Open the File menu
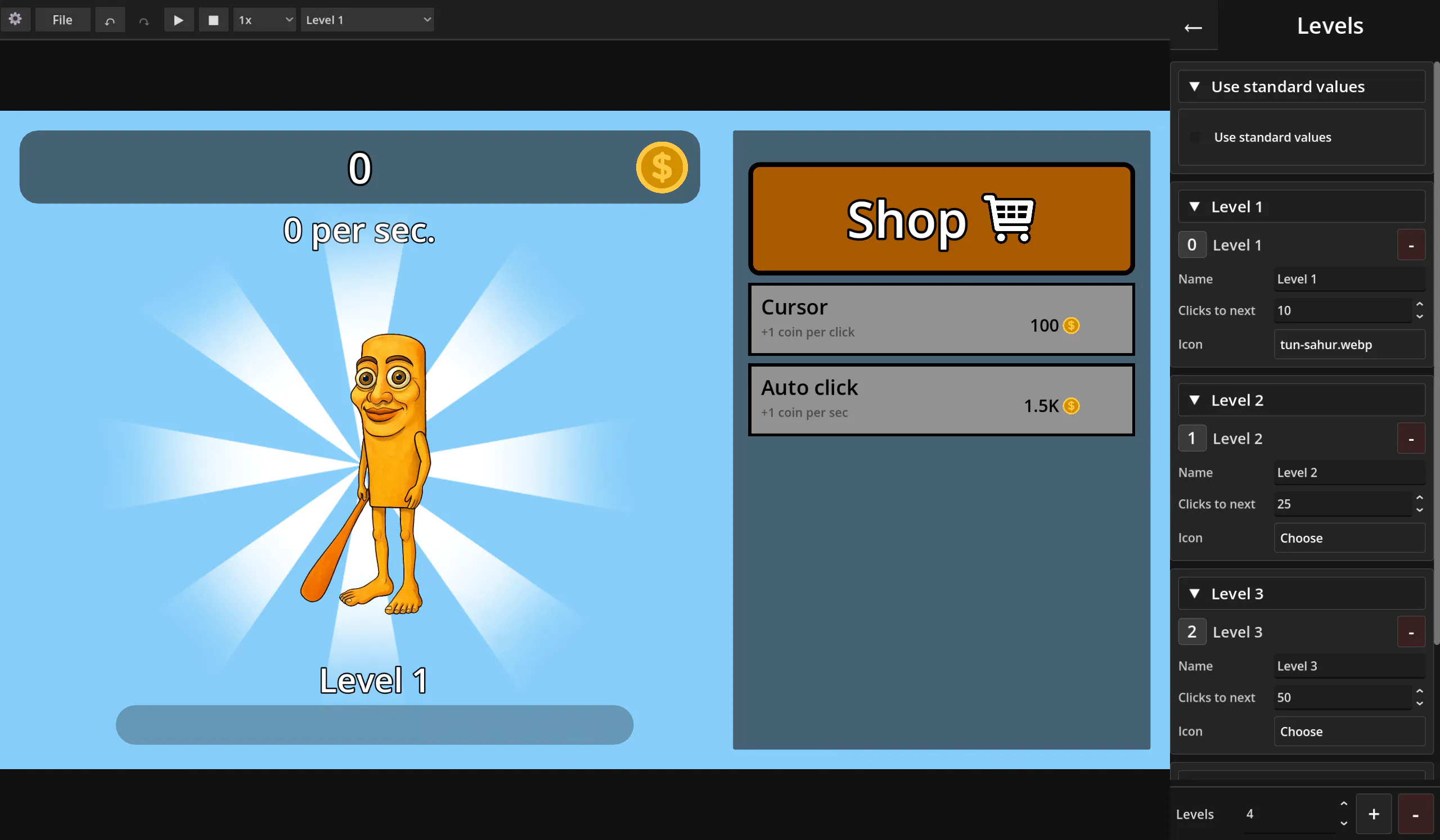The image size is (1440, 840). 62,20
